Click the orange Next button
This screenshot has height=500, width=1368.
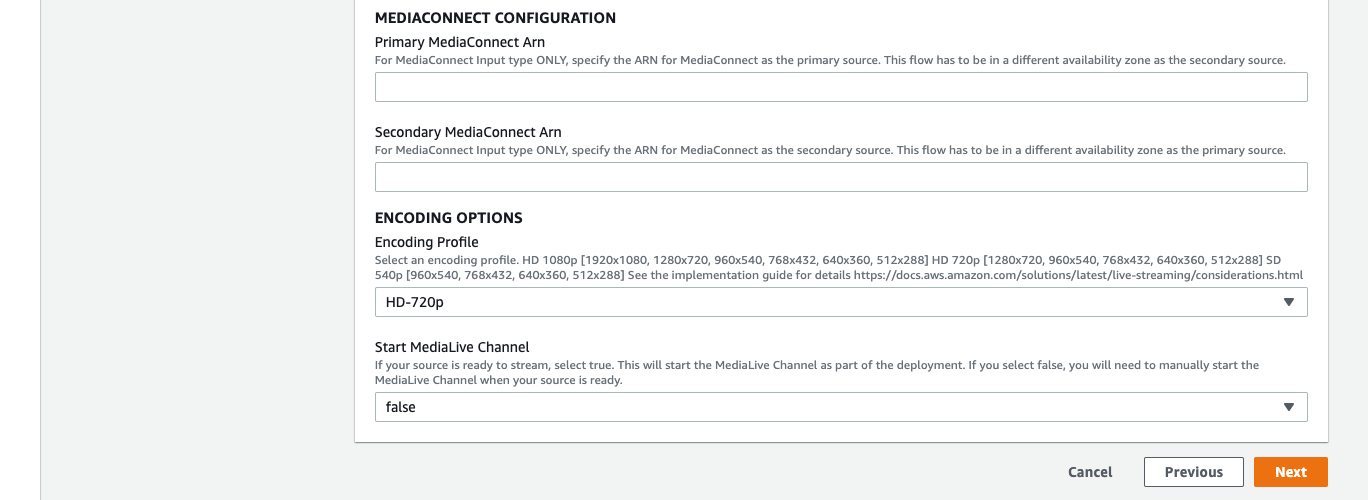click(1290, 472)
